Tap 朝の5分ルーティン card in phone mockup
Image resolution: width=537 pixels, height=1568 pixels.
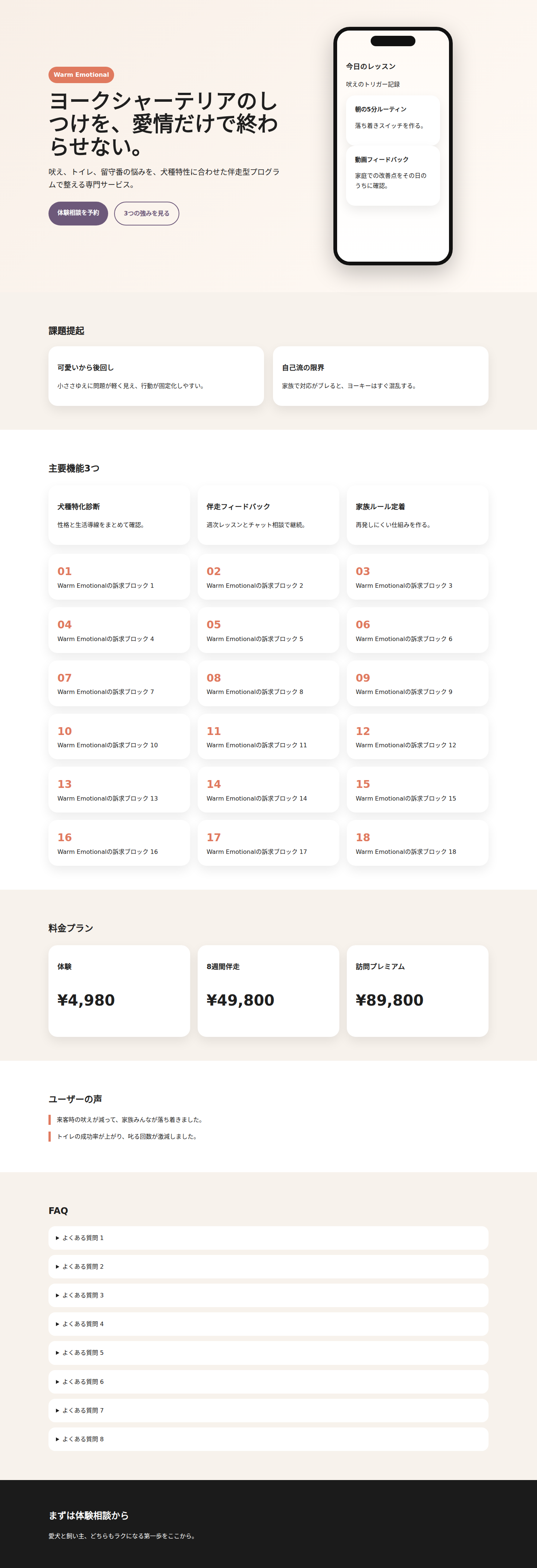[393, 118]
